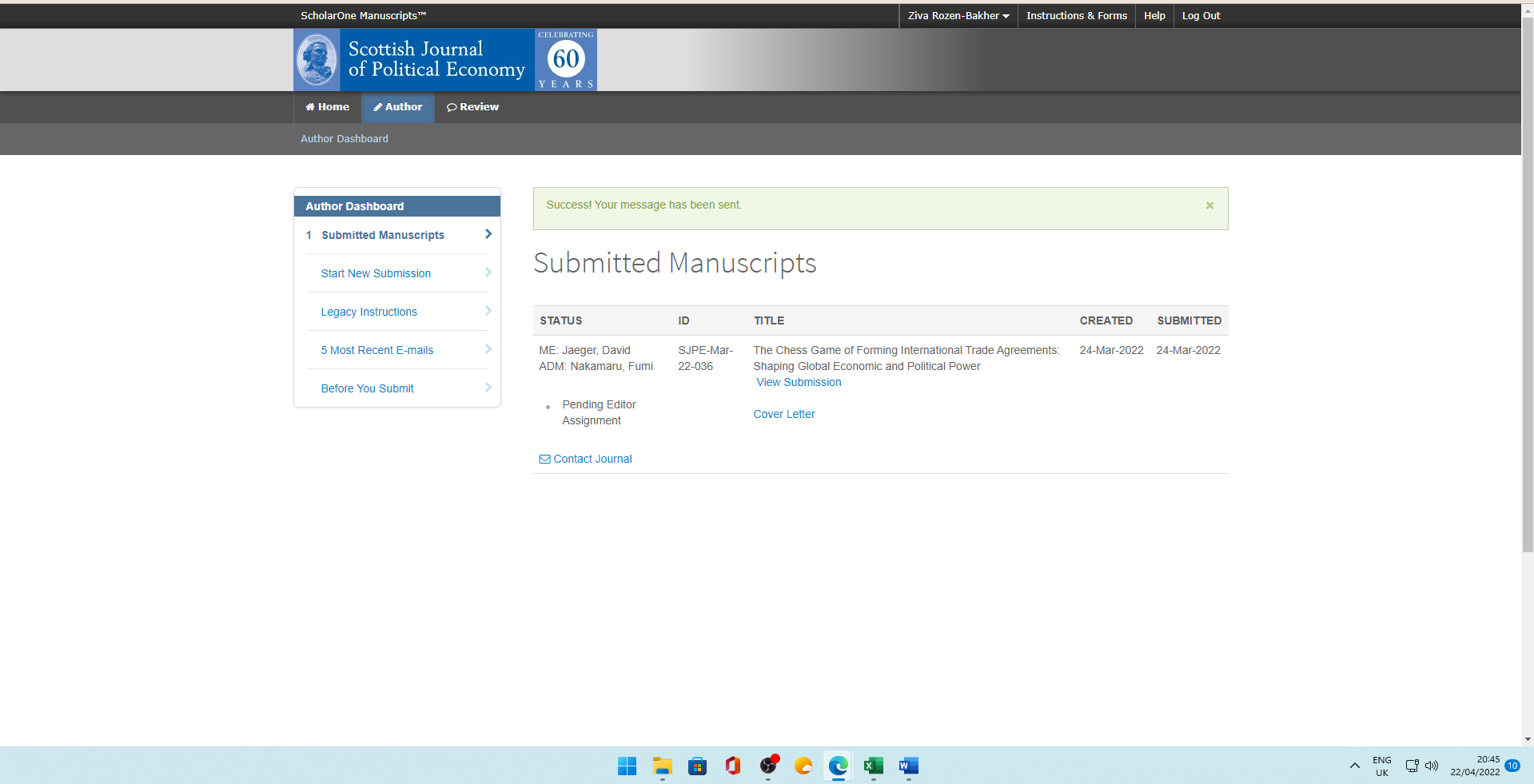
Task: Open Instructions & Forms
Action: tap(1076, 16)
